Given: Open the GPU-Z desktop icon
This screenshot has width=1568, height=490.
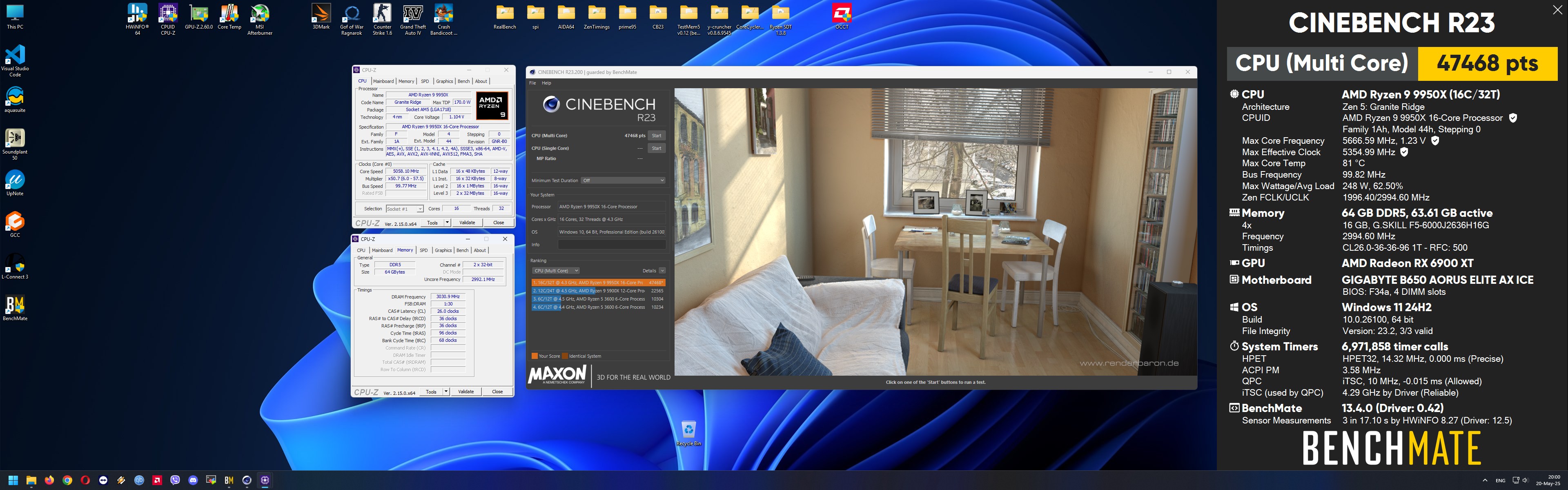Looking at the screenshot, I should click(198, 16).
